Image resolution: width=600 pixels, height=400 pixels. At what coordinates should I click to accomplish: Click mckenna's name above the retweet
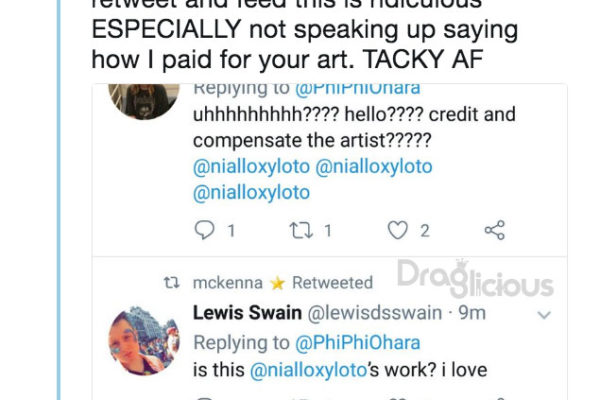tap(228, 283)
